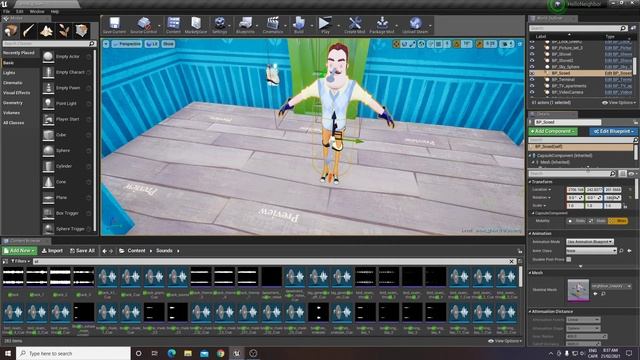Click the Cube geometry icon
This screenshot has height=360, width=640.
[48, 135]
